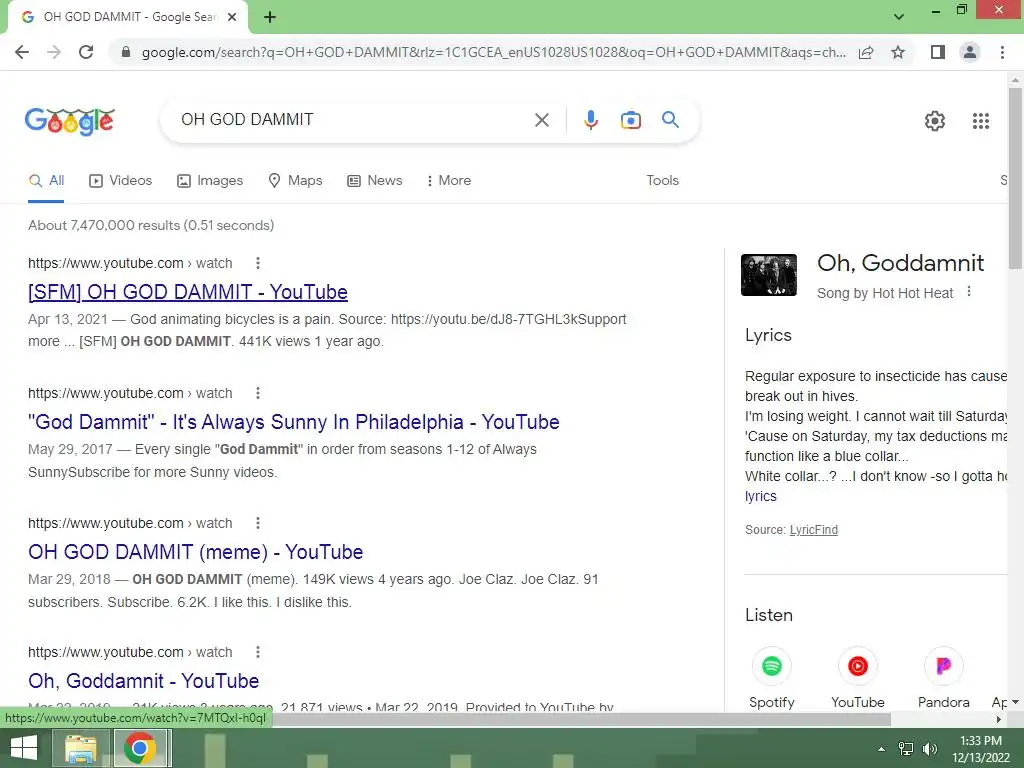1024x768 pixels.
Task: Reload the current page
Action: [x=86, y=52]
